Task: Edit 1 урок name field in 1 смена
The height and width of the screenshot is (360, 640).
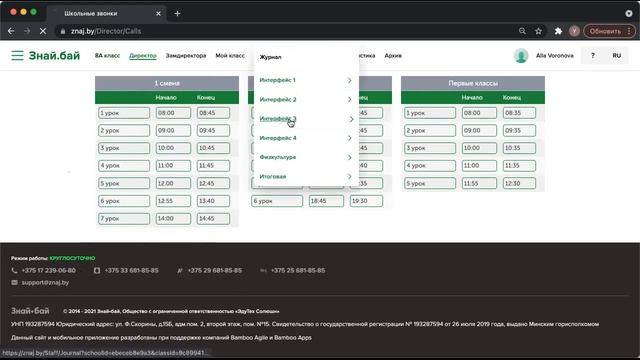Action: pyautogui.click(x=124, y=113)
